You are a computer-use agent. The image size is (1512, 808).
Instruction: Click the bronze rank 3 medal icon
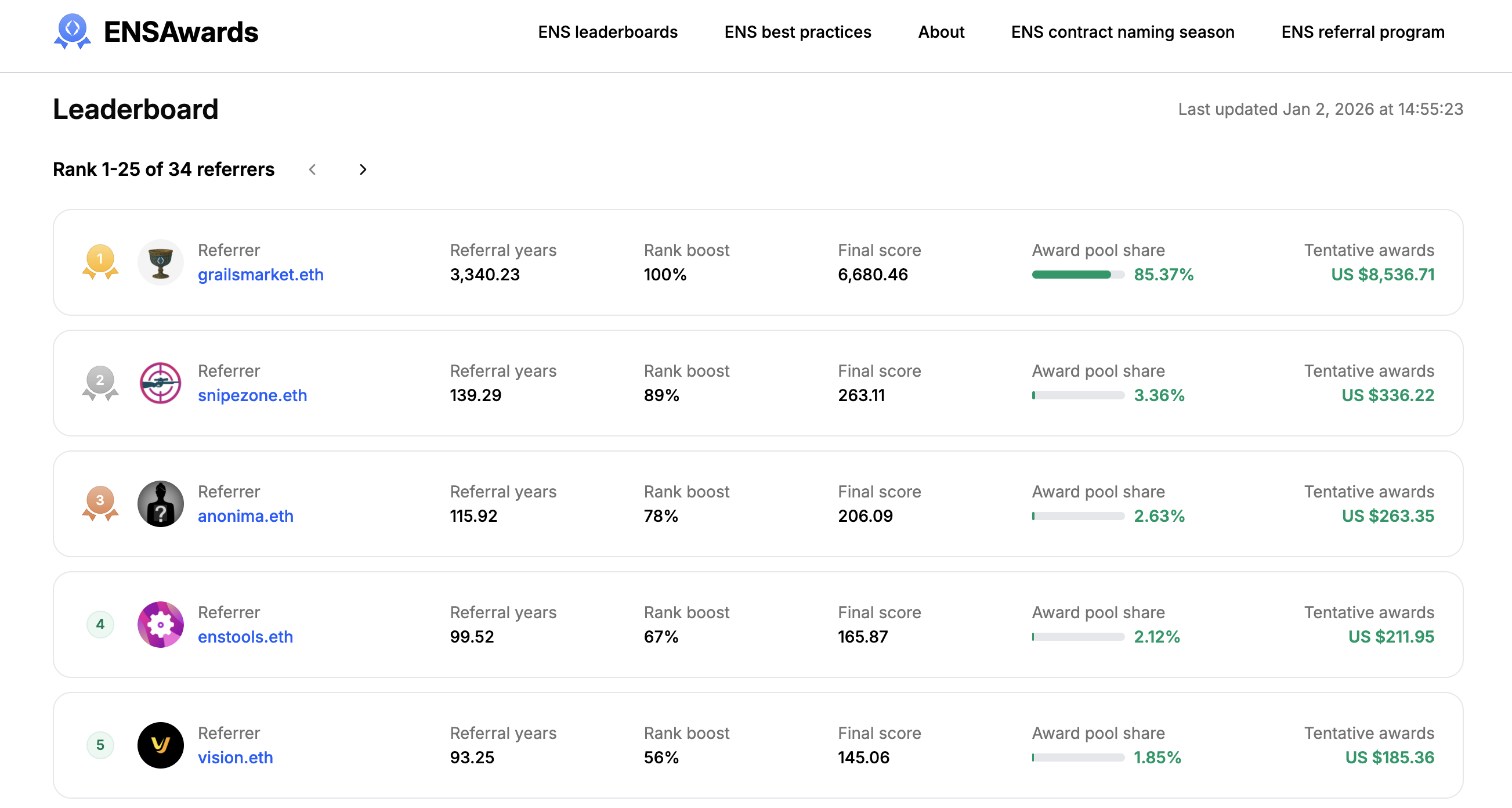[x=100, y=503]
